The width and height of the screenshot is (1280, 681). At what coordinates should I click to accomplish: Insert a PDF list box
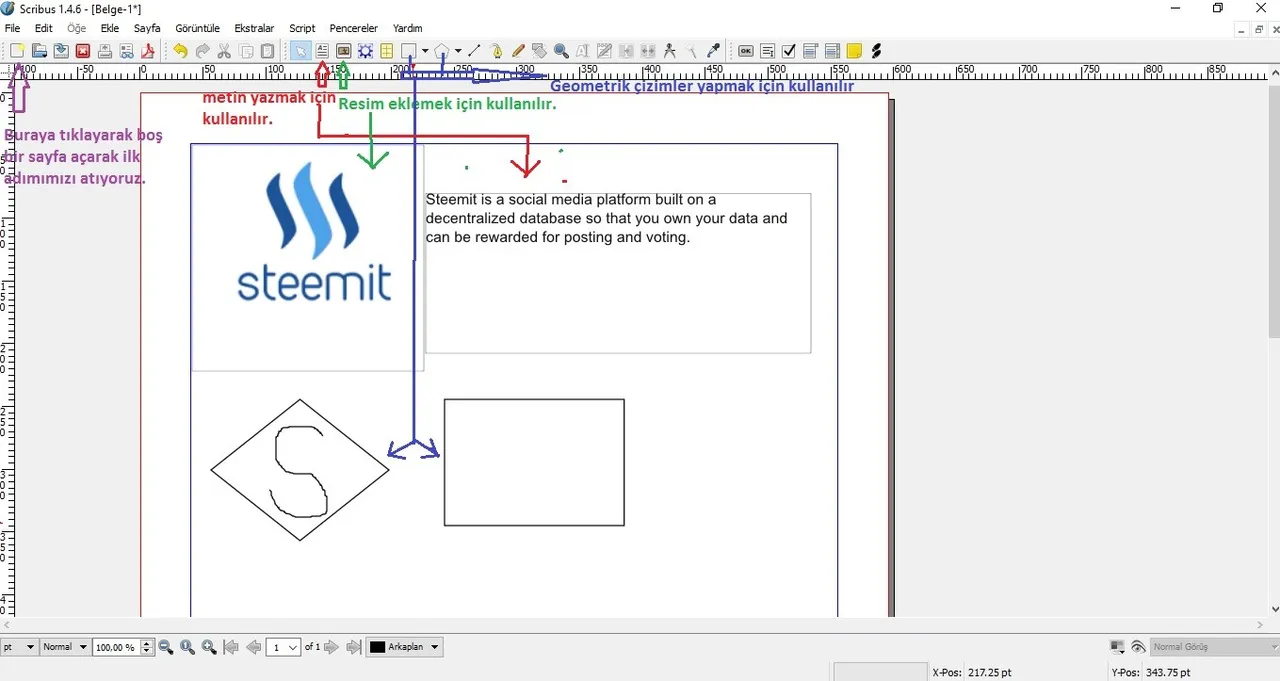click(833, 51)
